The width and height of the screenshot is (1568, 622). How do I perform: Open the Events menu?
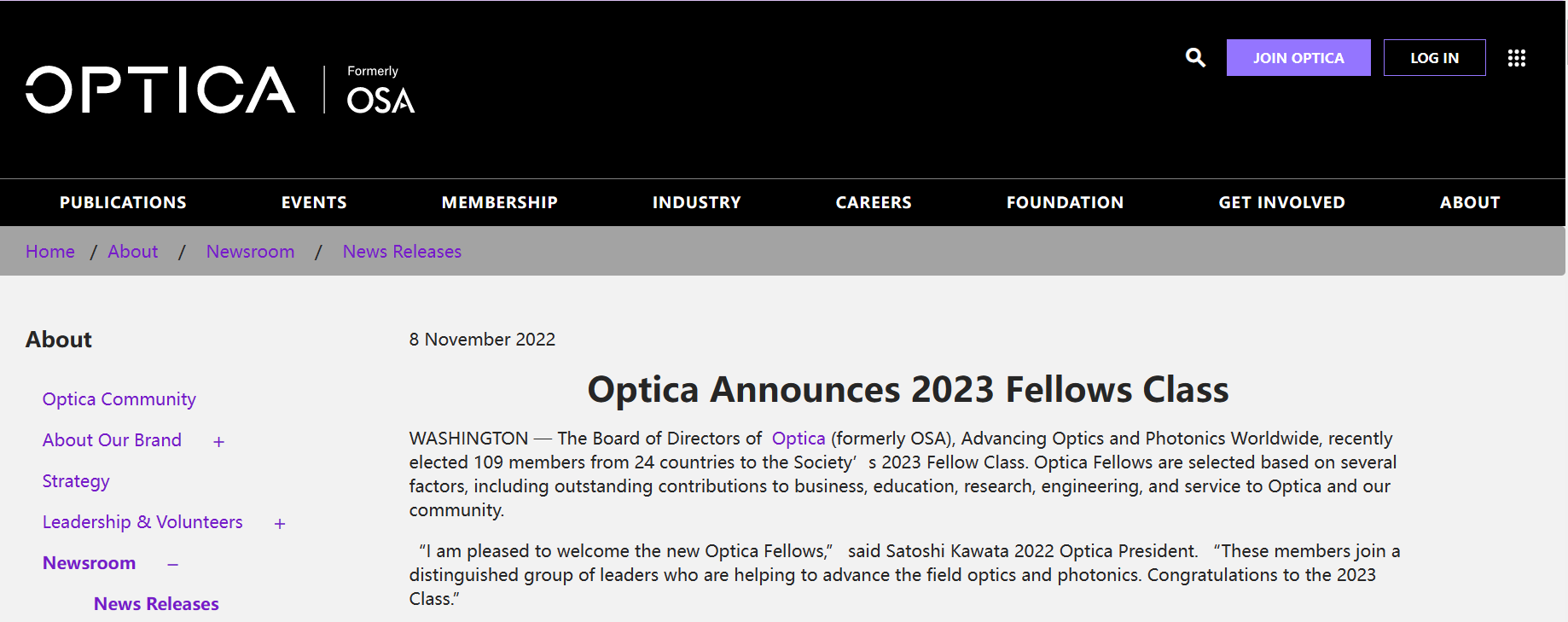pyautogui.click(x=314, y=203)
